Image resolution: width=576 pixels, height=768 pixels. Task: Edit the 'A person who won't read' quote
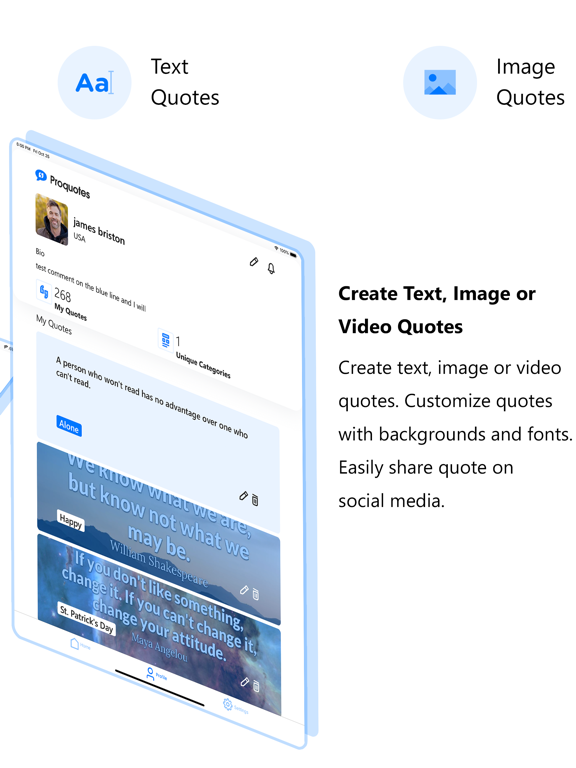point(243,496)
